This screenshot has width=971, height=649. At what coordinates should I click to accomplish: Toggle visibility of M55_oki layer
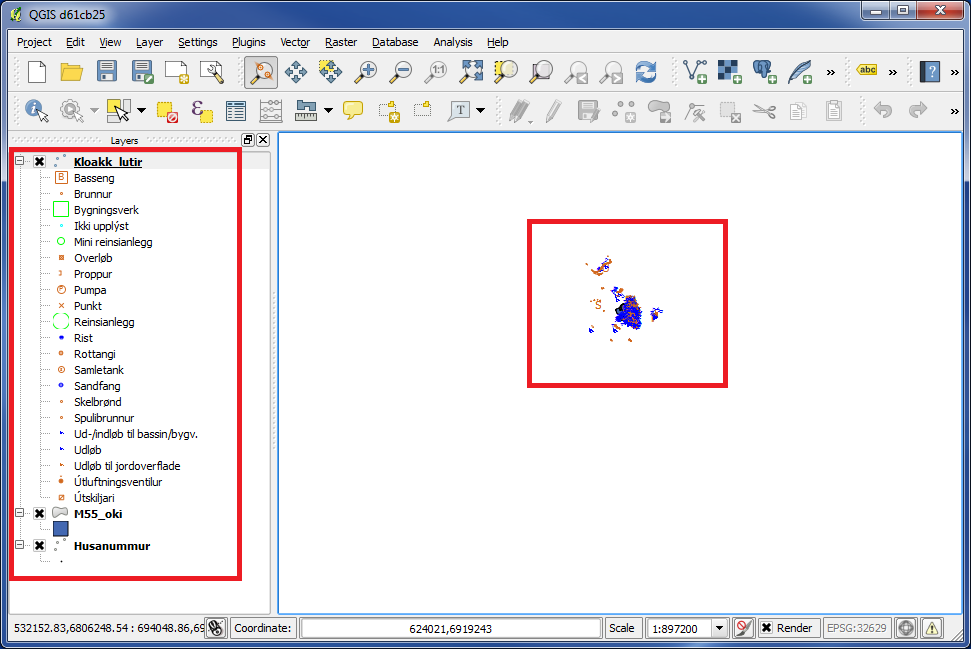[40, 513]
